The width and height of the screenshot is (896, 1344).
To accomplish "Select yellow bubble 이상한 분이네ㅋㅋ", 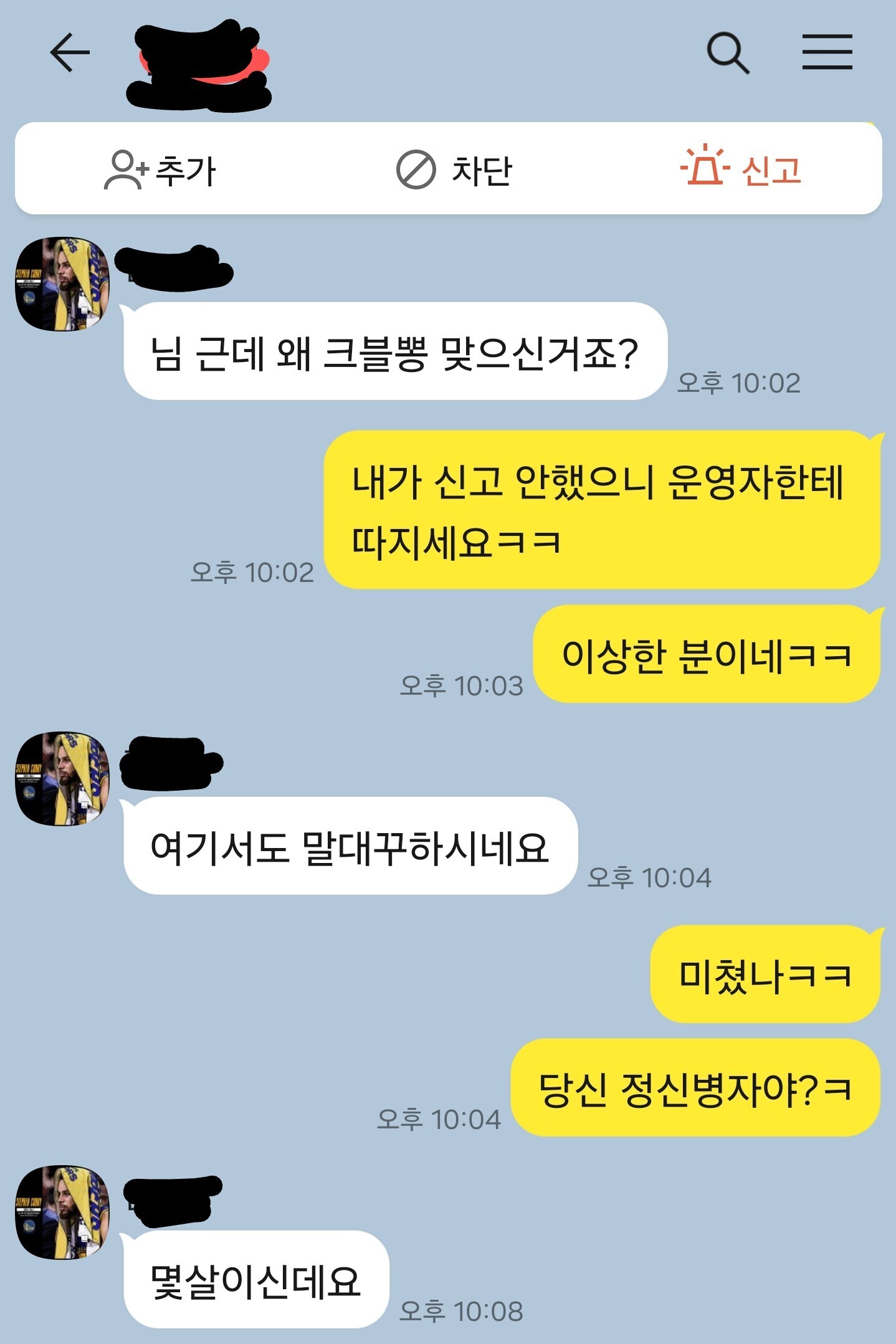I will click(707, 654).
